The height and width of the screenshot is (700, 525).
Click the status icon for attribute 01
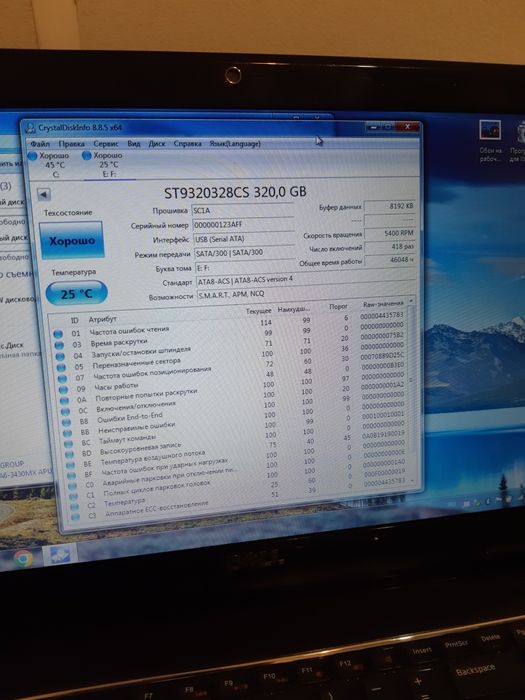click(58, 334)
